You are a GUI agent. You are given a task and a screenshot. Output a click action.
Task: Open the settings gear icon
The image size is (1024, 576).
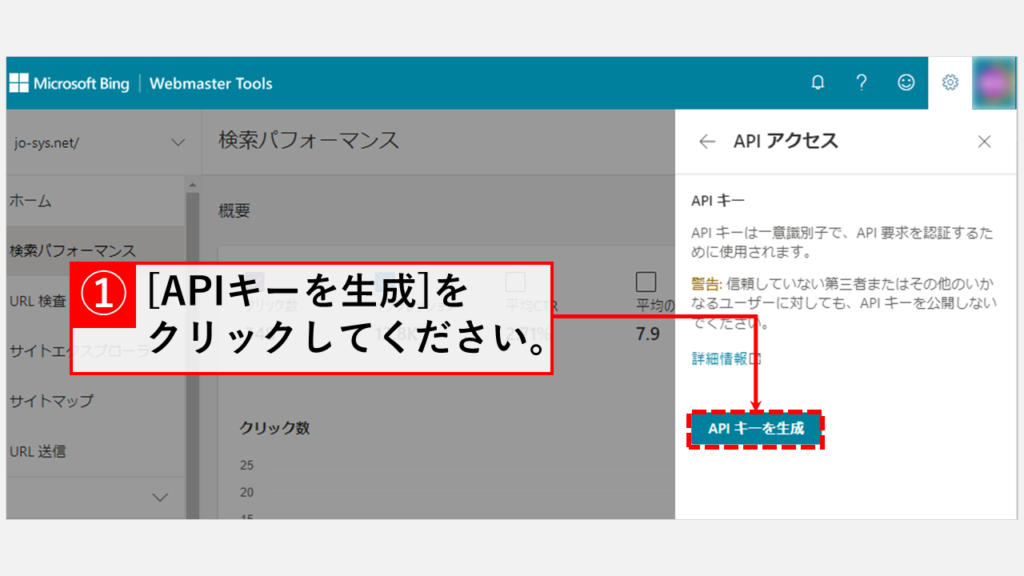coord(950,83)
